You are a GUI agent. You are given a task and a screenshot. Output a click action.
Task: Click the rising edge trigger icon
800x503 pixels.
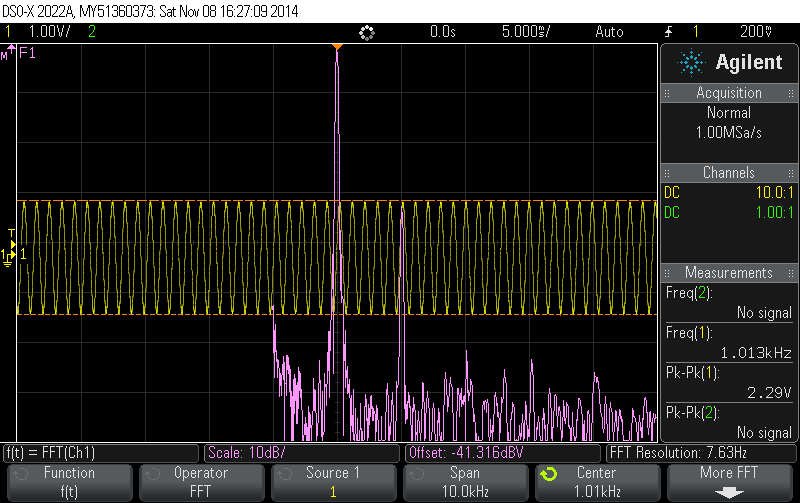point(668,32)
